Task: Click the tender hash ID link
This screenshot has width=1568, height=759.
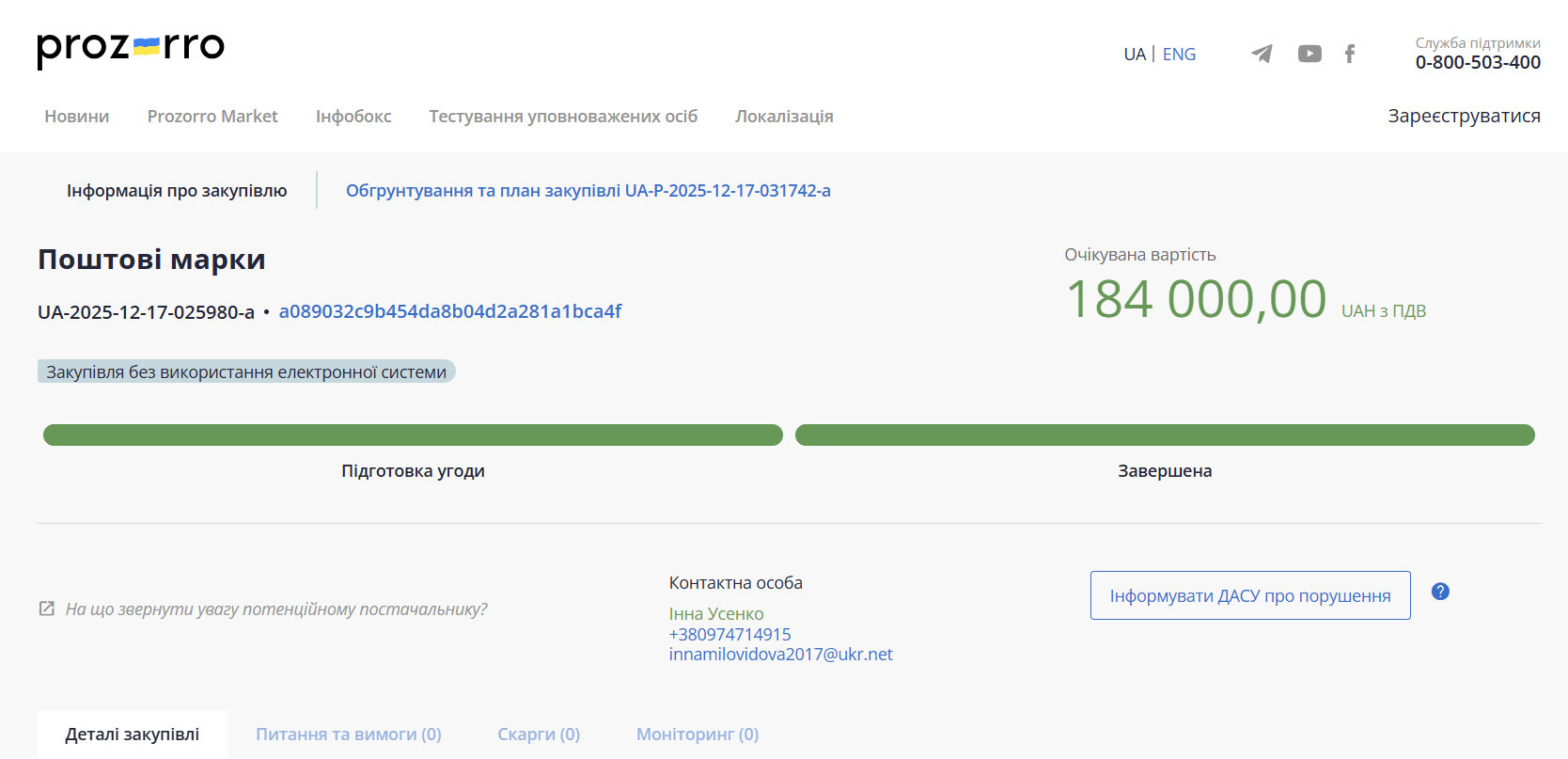Action: click(x=450, y=311)
